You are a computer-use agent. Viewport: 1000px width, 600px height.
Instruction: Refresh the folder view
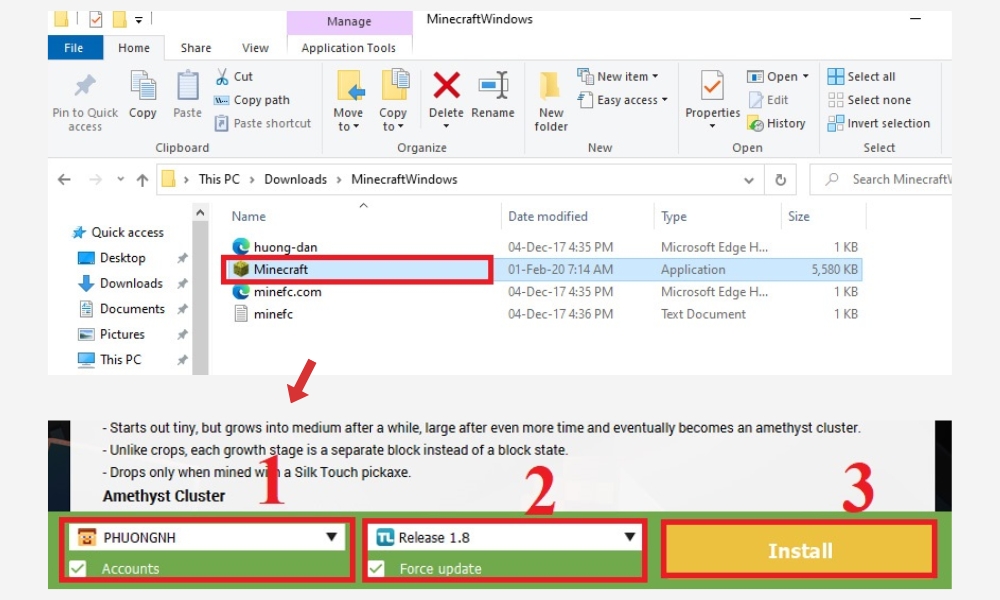(x=781, y=180)
